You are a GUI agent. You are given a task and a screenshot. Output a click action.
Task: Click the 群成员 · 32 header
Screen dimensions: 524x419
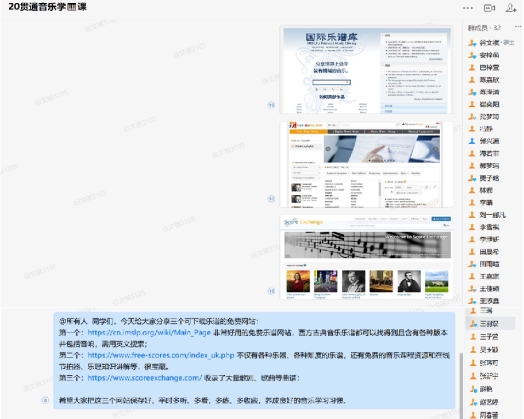[484, 28]
